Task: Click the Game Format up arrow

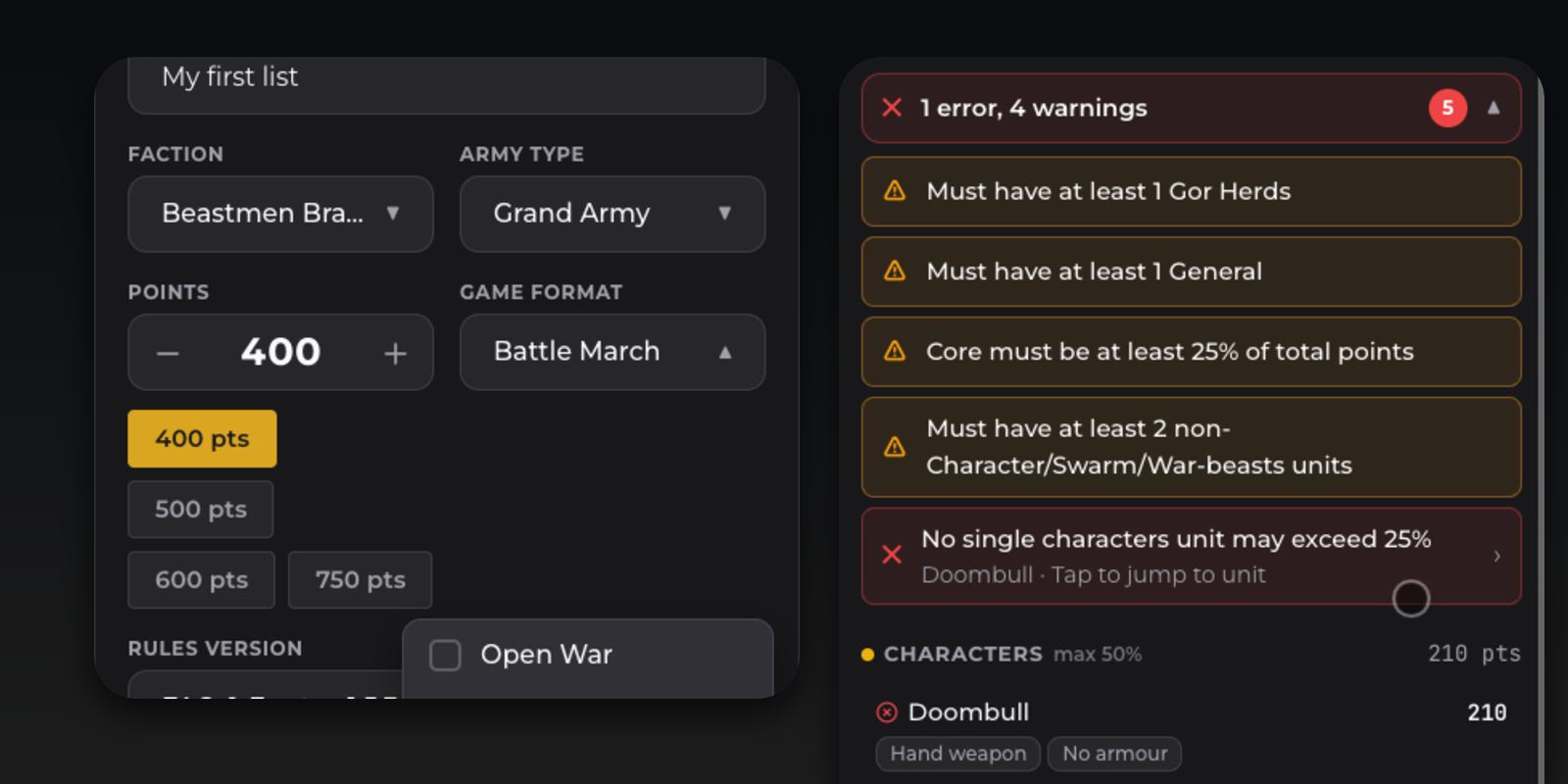Action: point(725,352)
